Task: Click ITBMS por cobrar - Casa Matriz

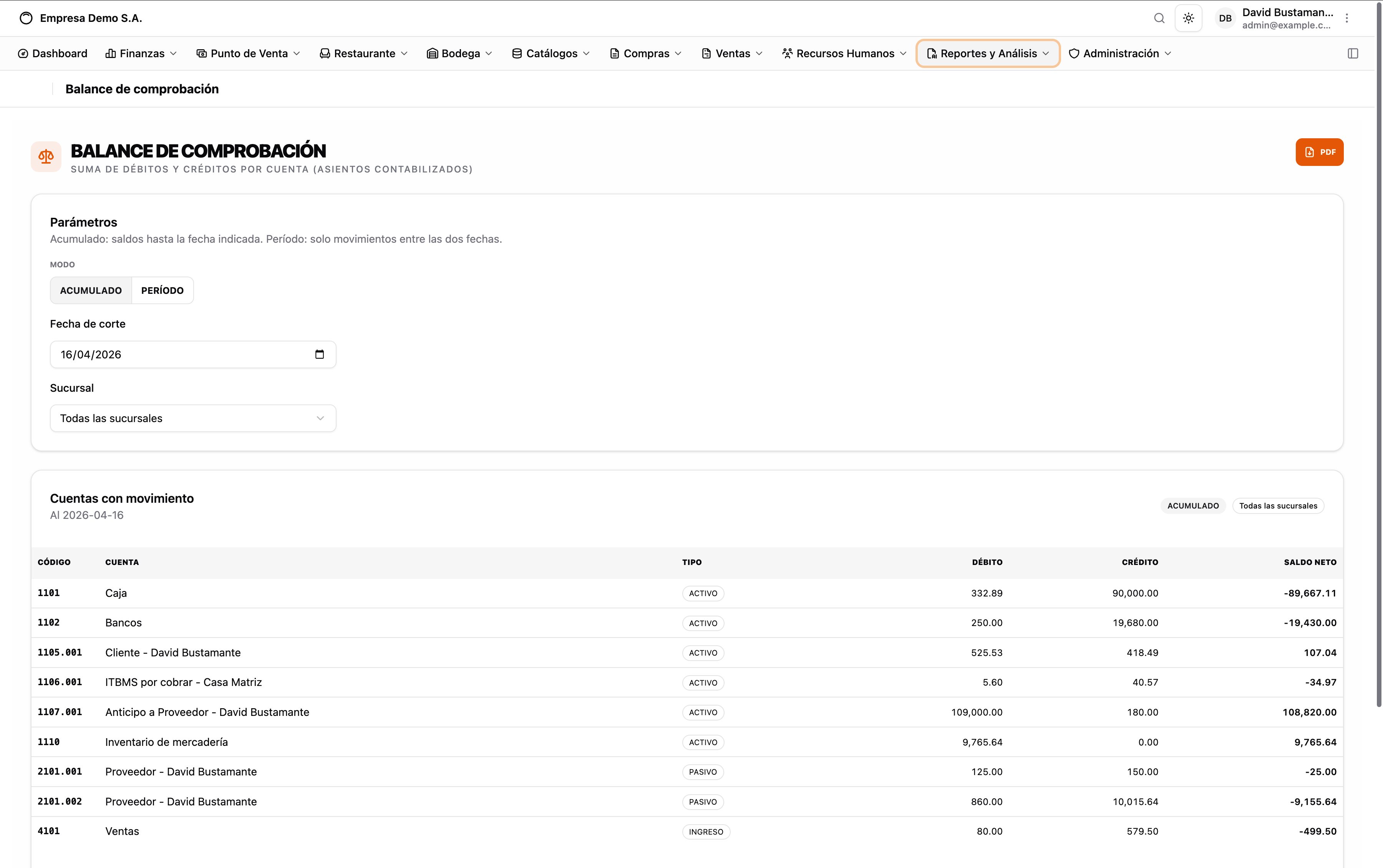Action: [183, 682]
